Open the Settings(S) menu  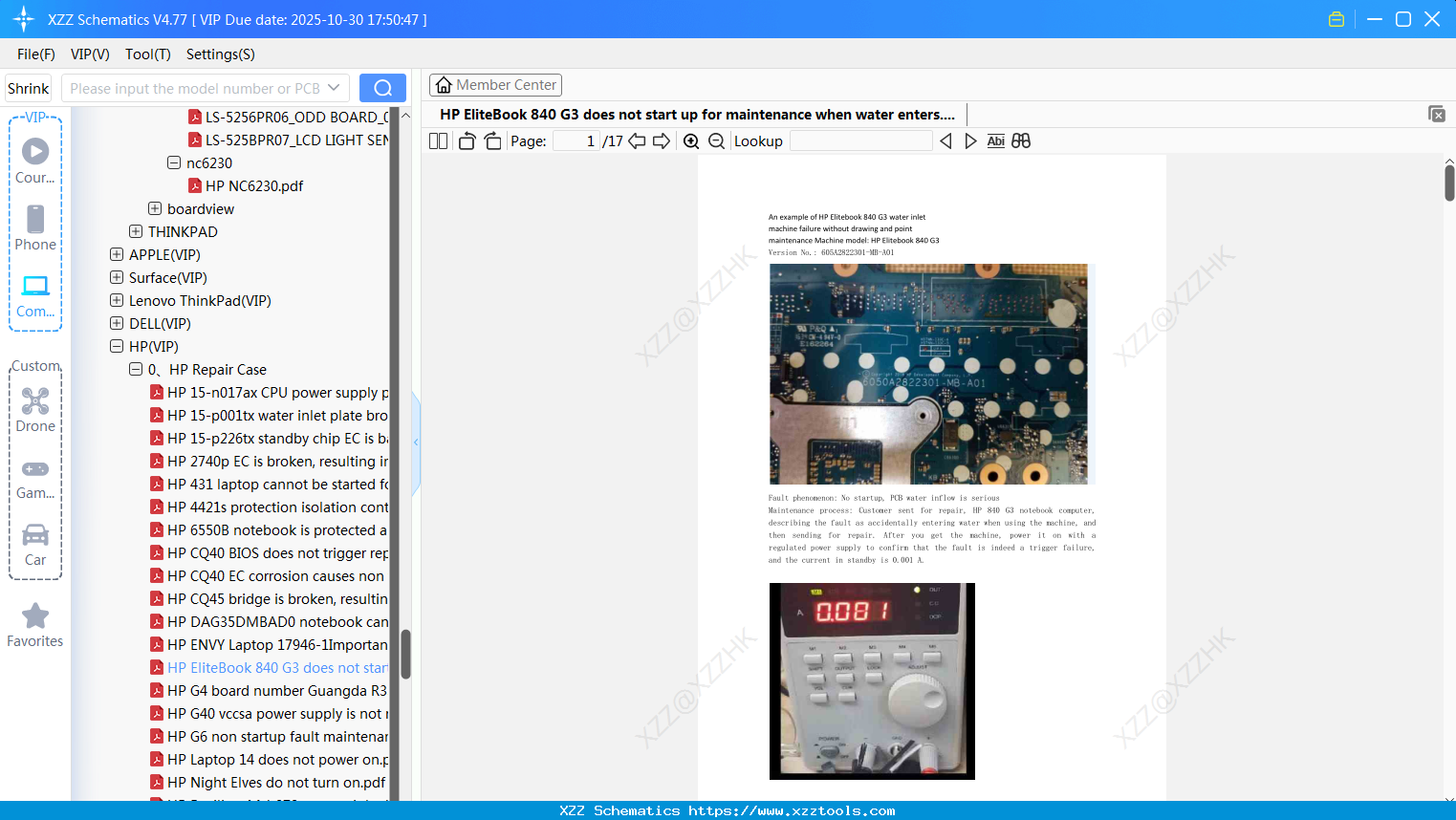221,54
